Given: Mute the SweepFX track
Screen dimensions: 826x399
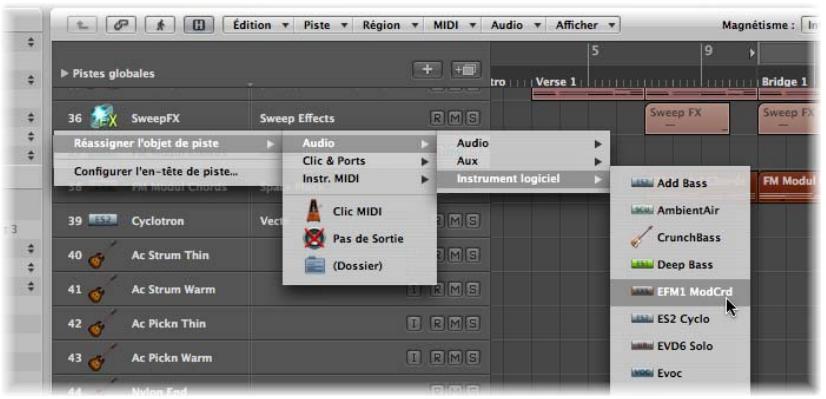Looking at the screenshot, I should coord(454,118).
